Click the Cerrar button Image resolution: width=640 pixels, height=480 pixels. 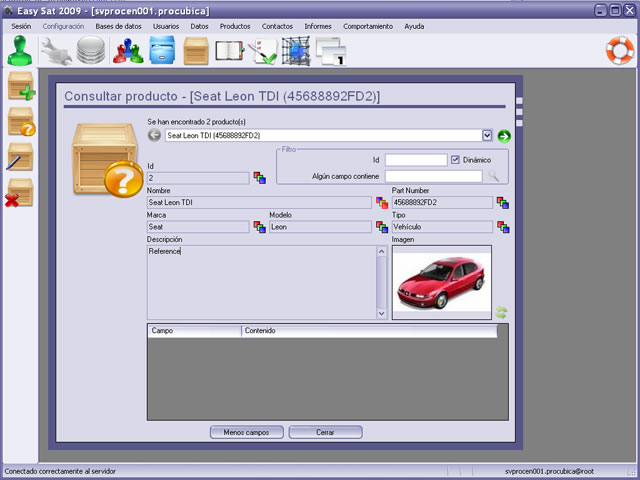(325, 432)
